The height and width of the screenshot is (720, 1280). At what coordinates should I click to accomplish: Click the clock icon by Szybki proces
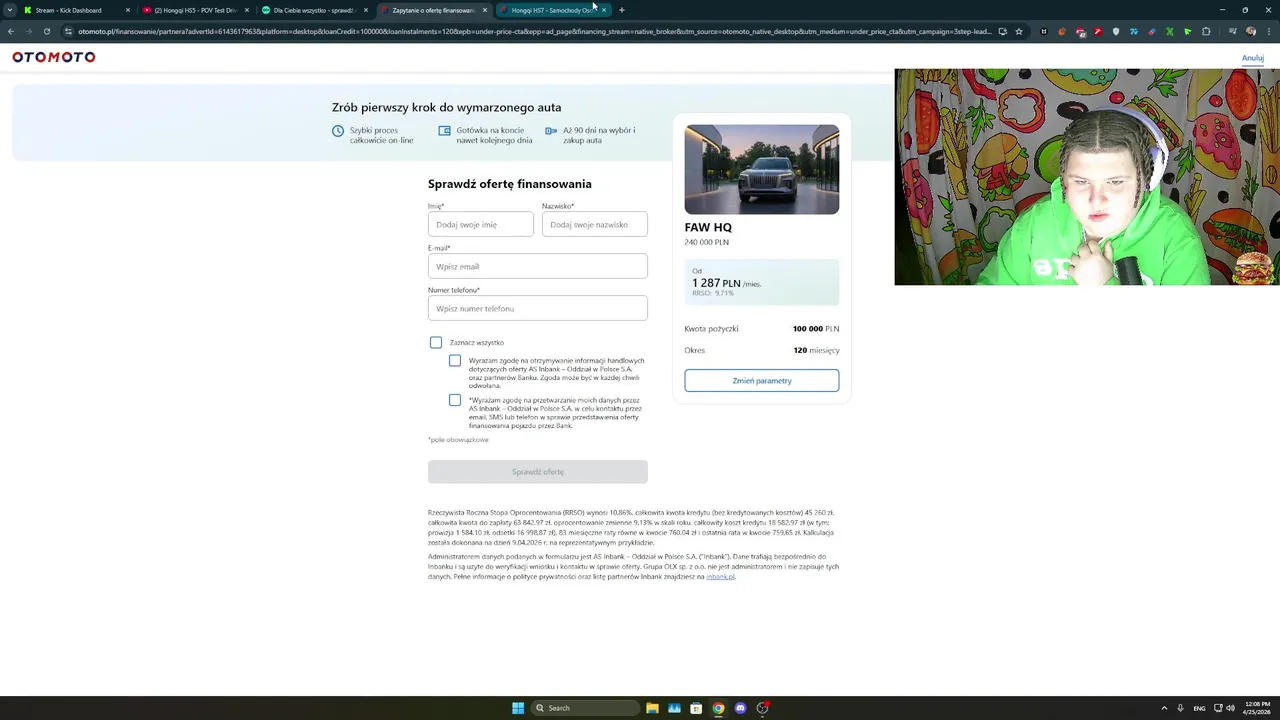pos(338,131)
